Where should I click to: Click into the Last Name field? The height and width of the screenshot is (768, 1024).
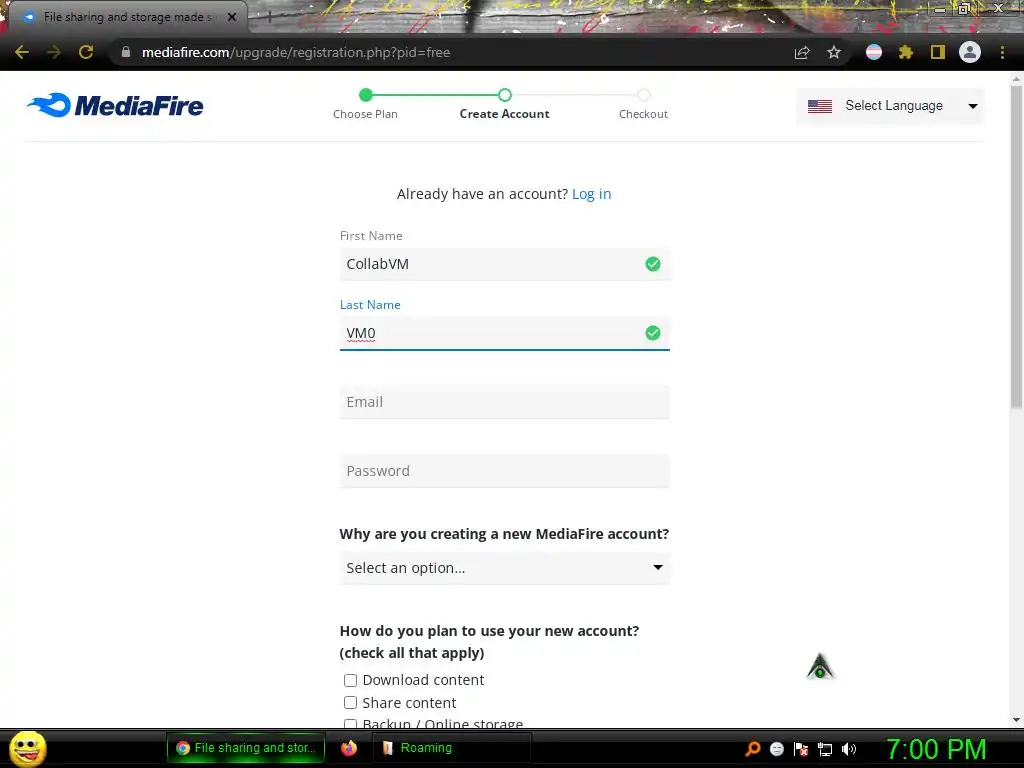(504, 333)
